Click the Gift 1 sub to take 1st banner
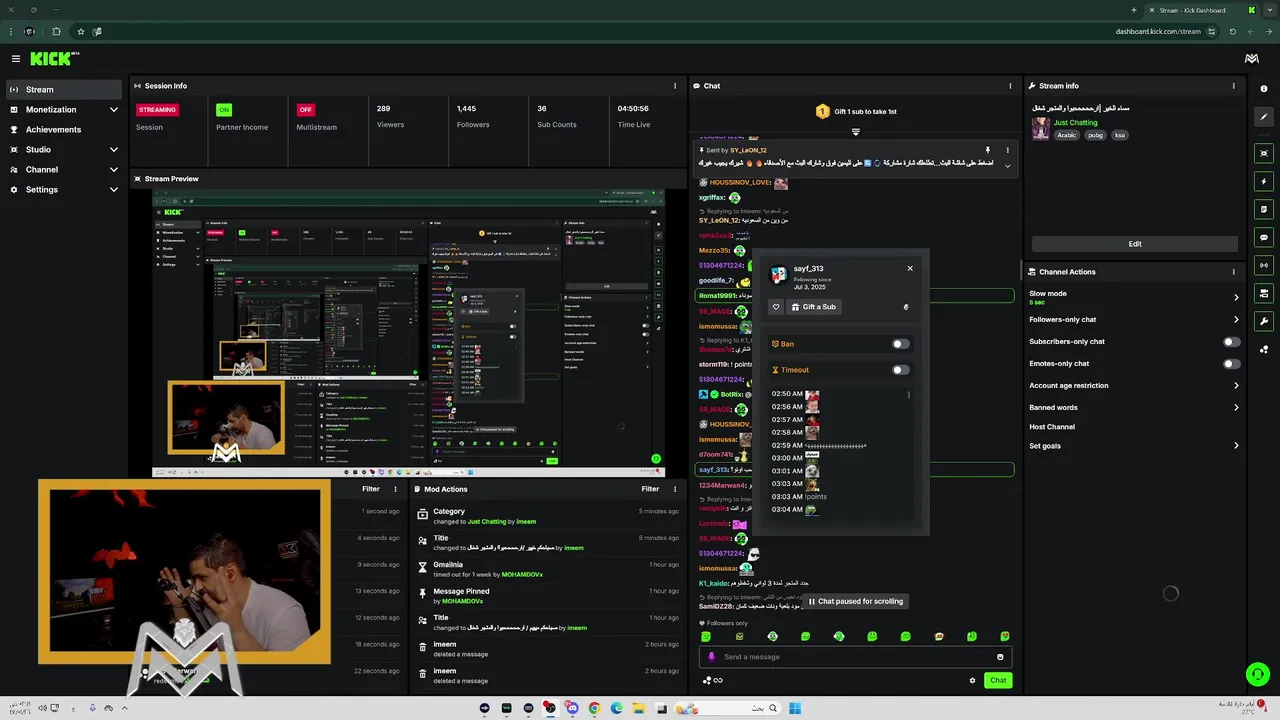The height and width of the screenshot is (720, 1280). point(856,111)
